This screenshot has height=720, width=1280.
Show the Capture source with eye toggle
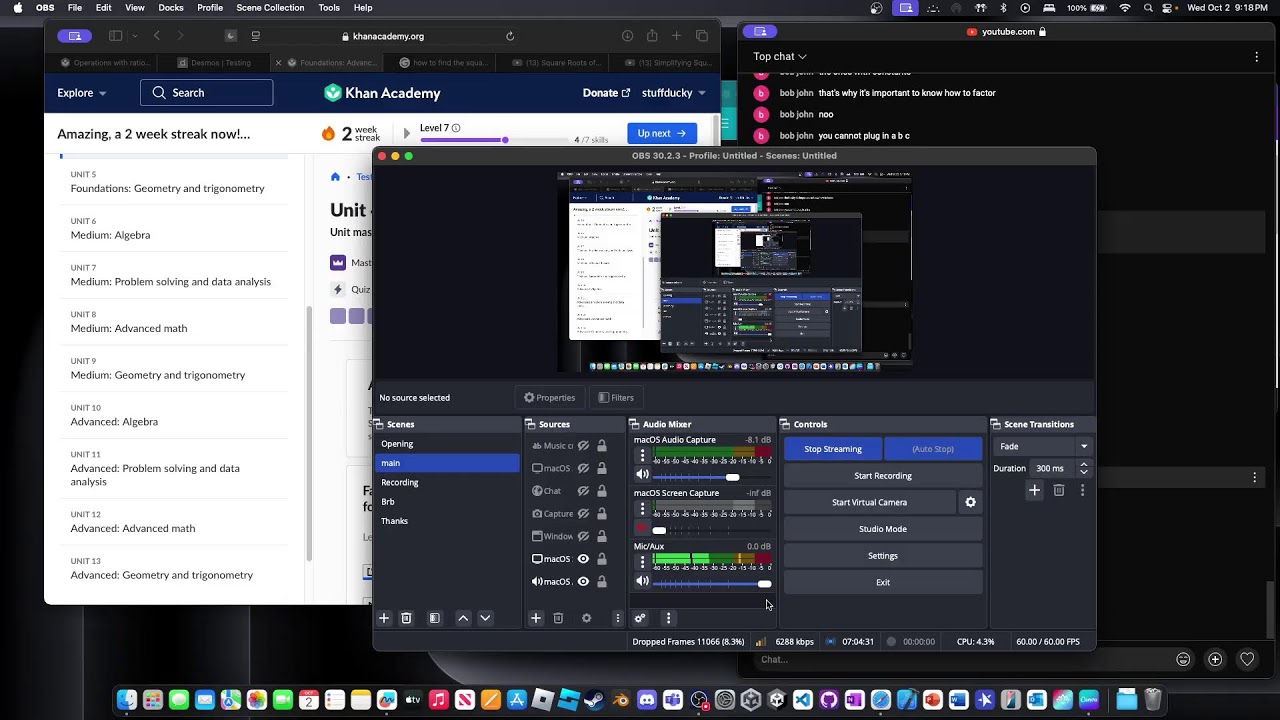coord(583,514)
